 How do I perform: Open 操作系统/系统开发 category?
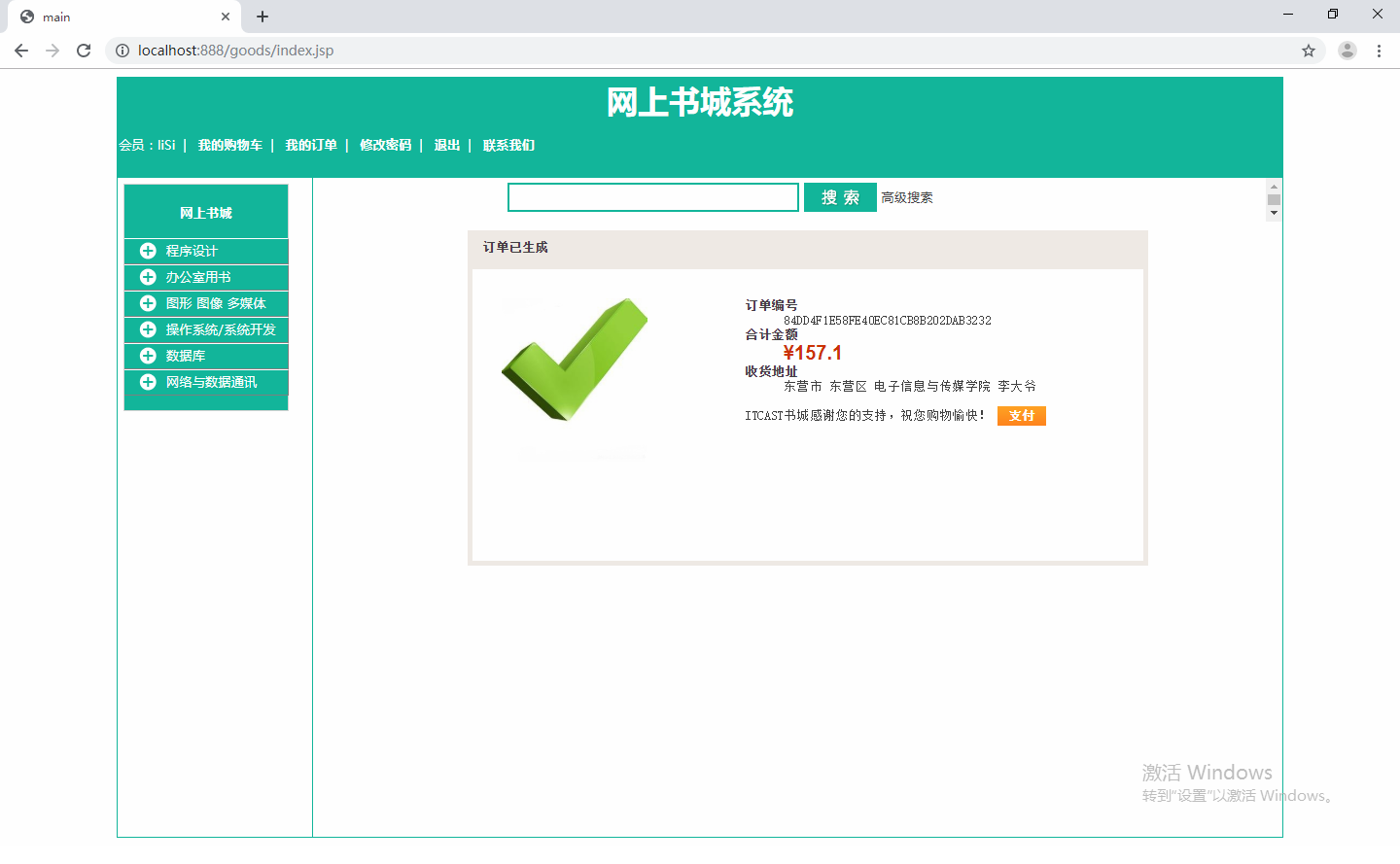(x=221, y=329)
